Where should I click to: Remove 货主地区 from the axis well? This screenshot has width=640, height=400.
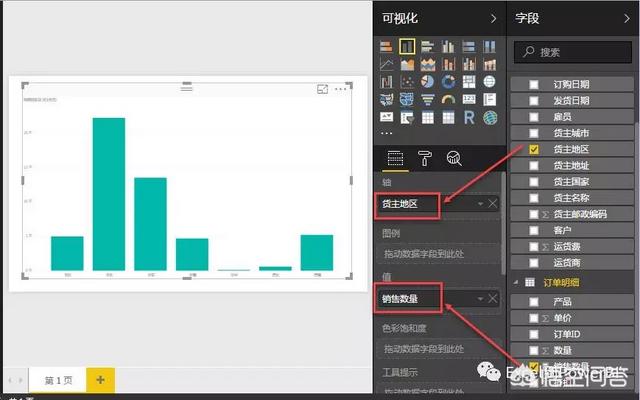pos(493,203)
